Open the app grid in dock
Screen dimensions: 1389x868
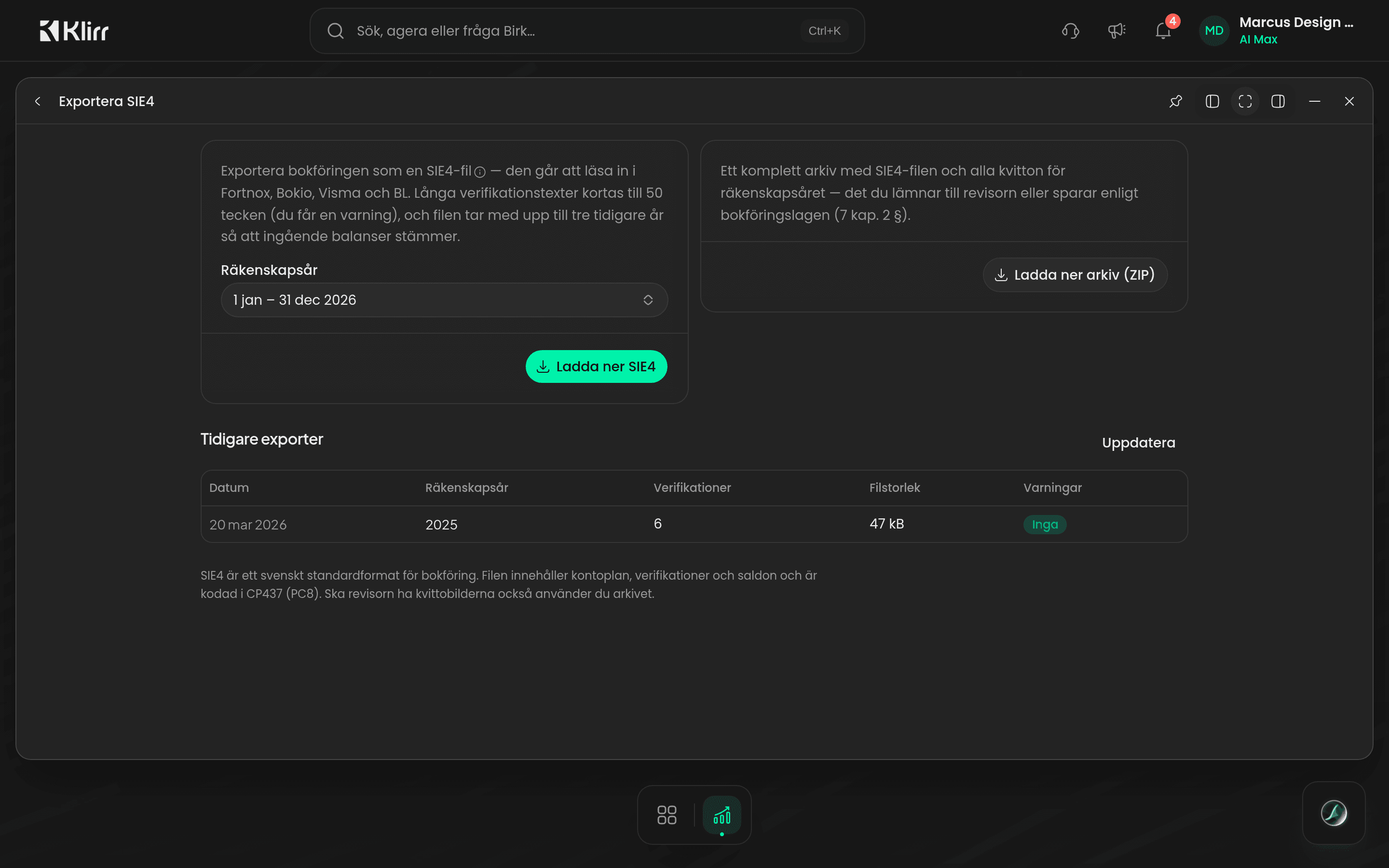tap(667, 814)
